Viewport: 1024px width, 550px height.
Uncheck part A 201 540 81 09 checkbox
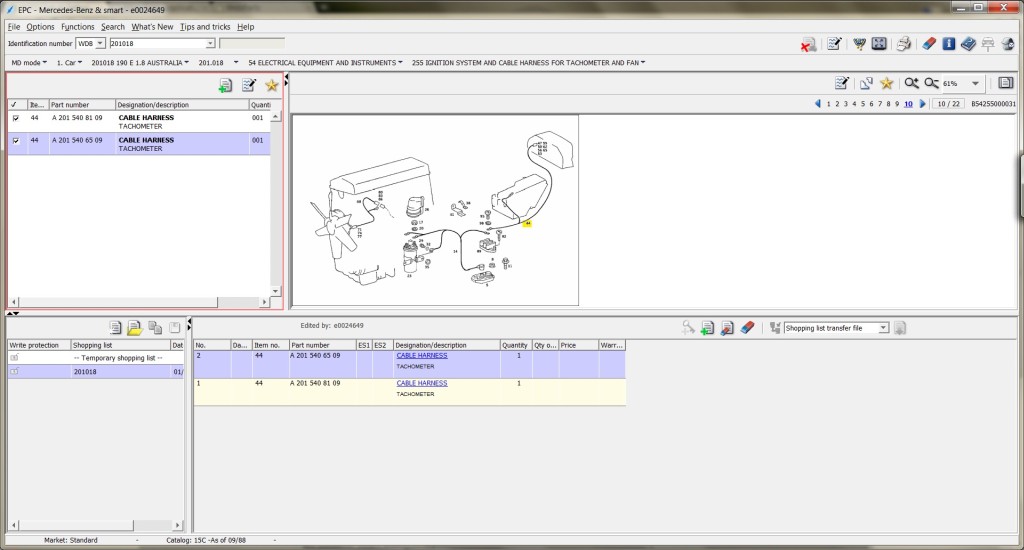tap(16, 118)
